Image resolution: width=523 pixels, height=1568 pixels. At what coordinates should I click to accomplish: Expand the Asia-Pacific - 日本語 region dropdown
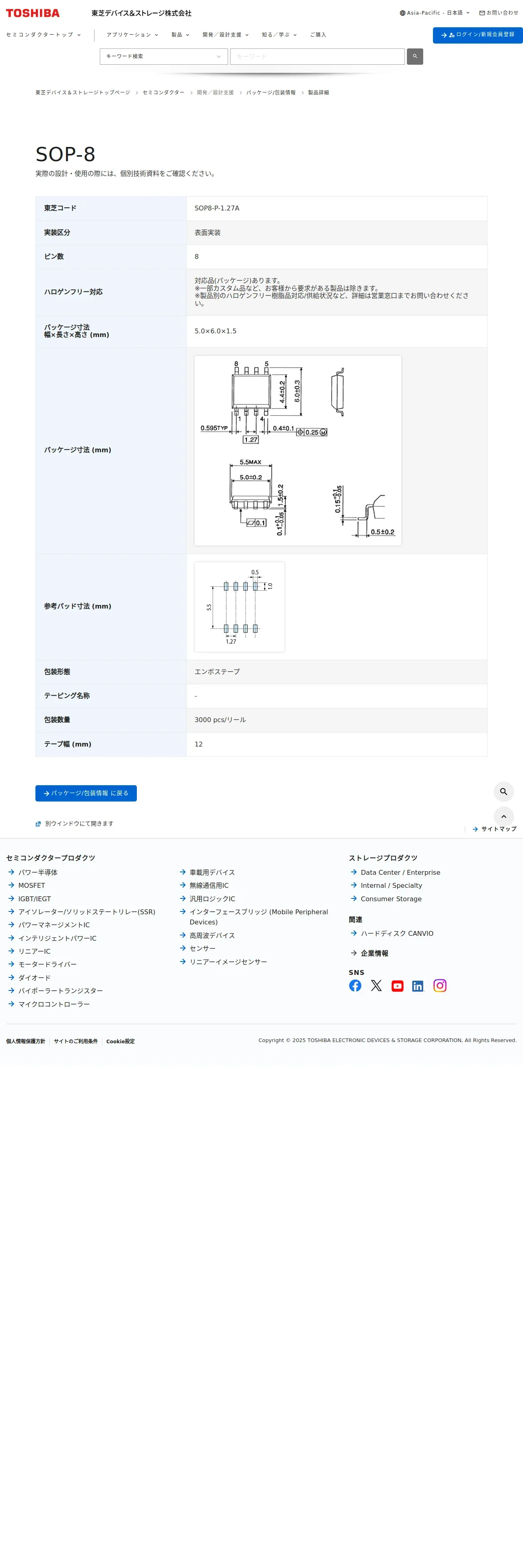tap(435, 13)
